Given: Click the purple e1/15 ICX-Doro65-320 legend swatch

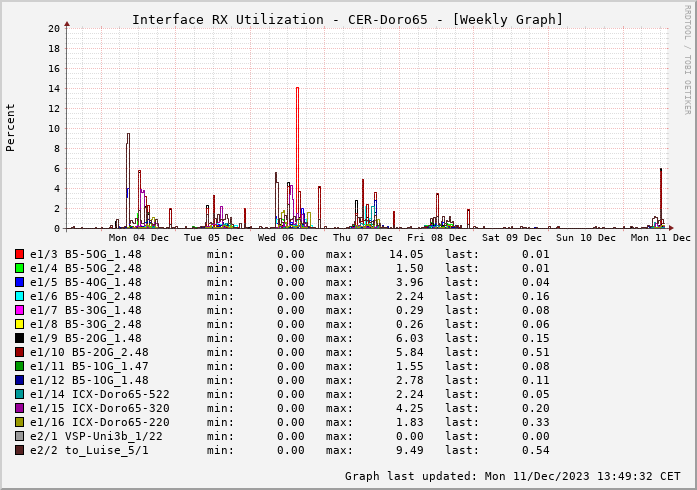Looking at the screenshot, I should point(19,408).
